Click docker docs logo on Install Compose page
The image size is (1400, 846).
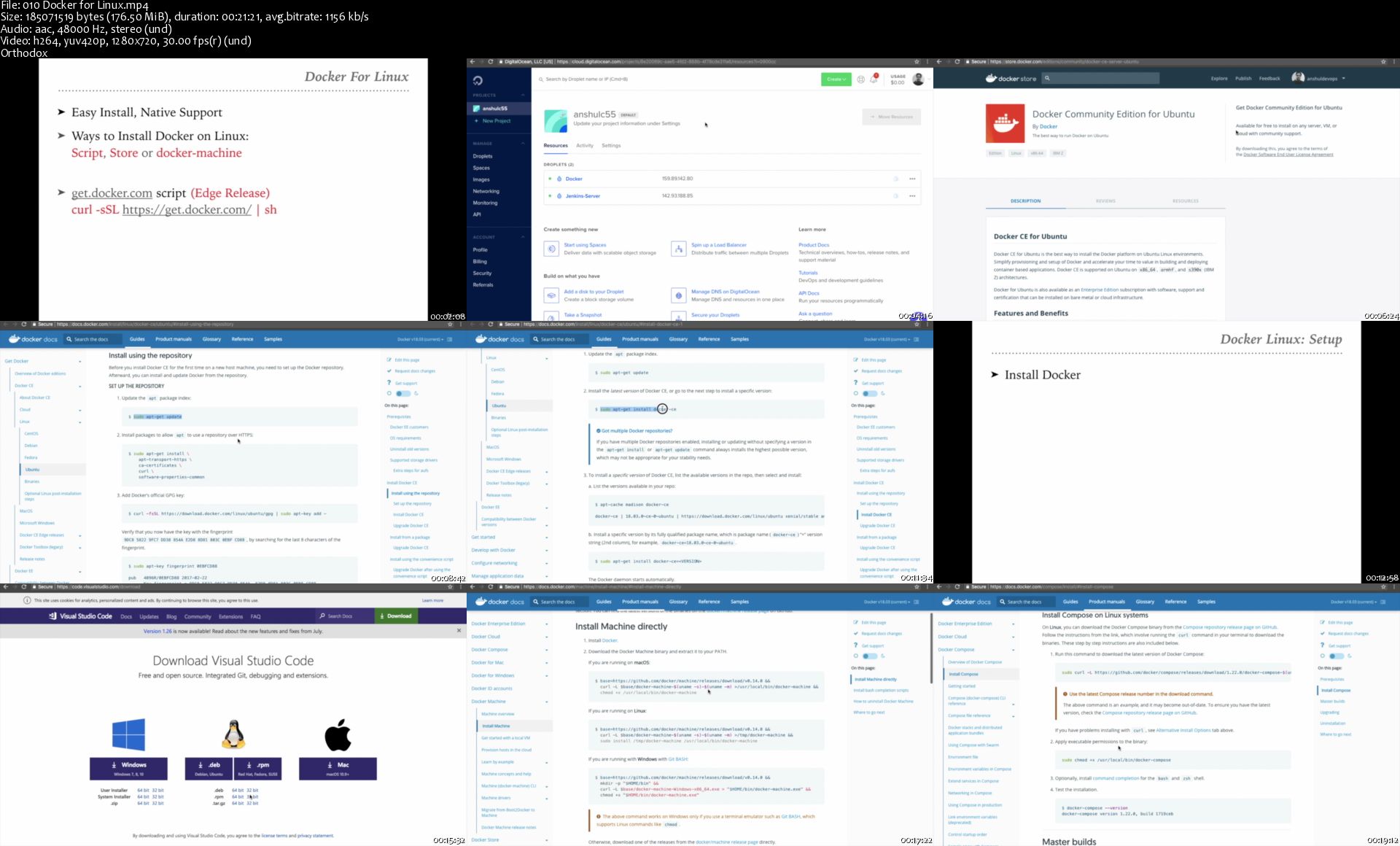pos(966,602)
